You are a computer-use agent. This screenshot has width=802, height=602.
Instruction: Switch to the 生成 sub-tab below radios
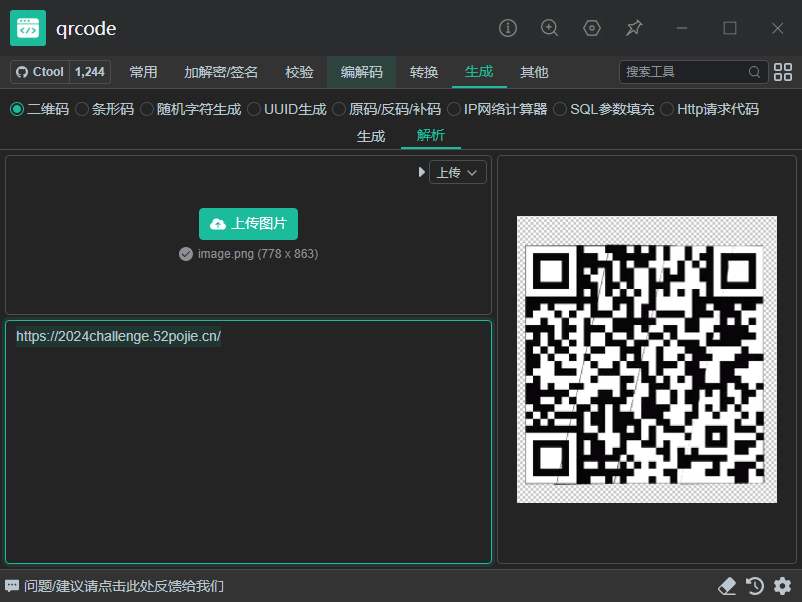371,137
